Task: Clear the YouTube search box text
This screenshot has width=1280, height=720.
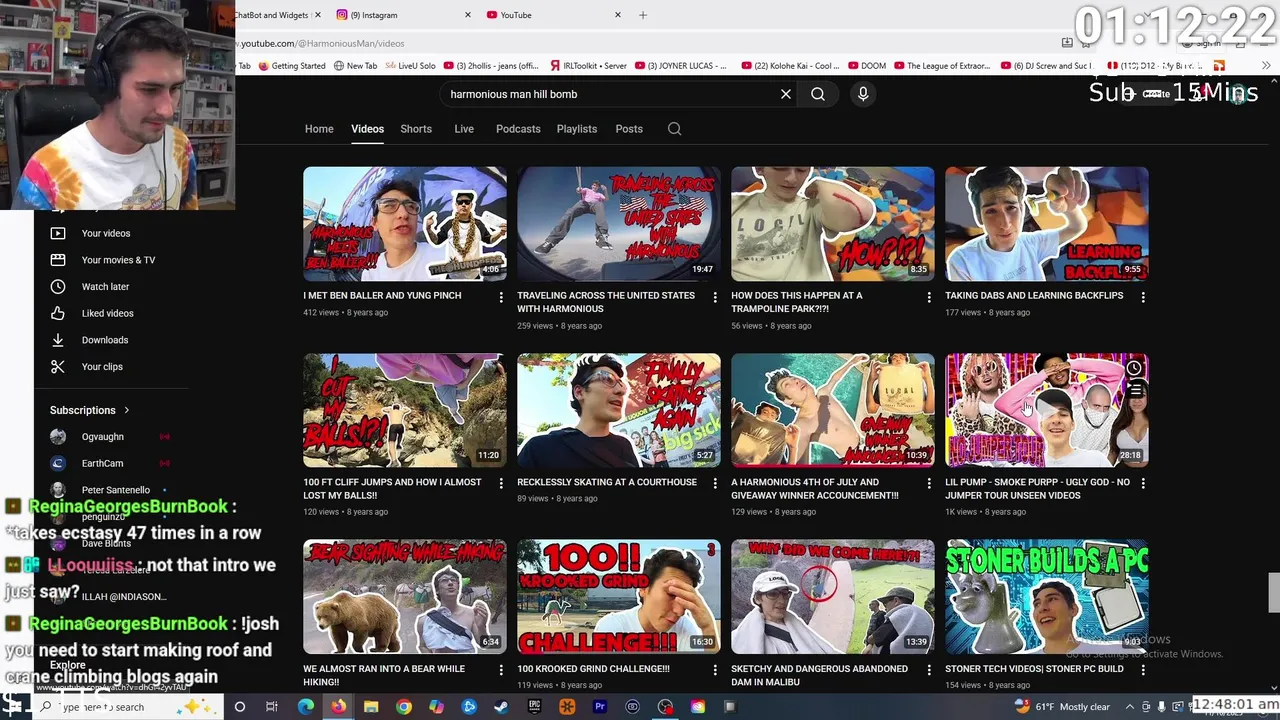Action: [x=786, y=94]
